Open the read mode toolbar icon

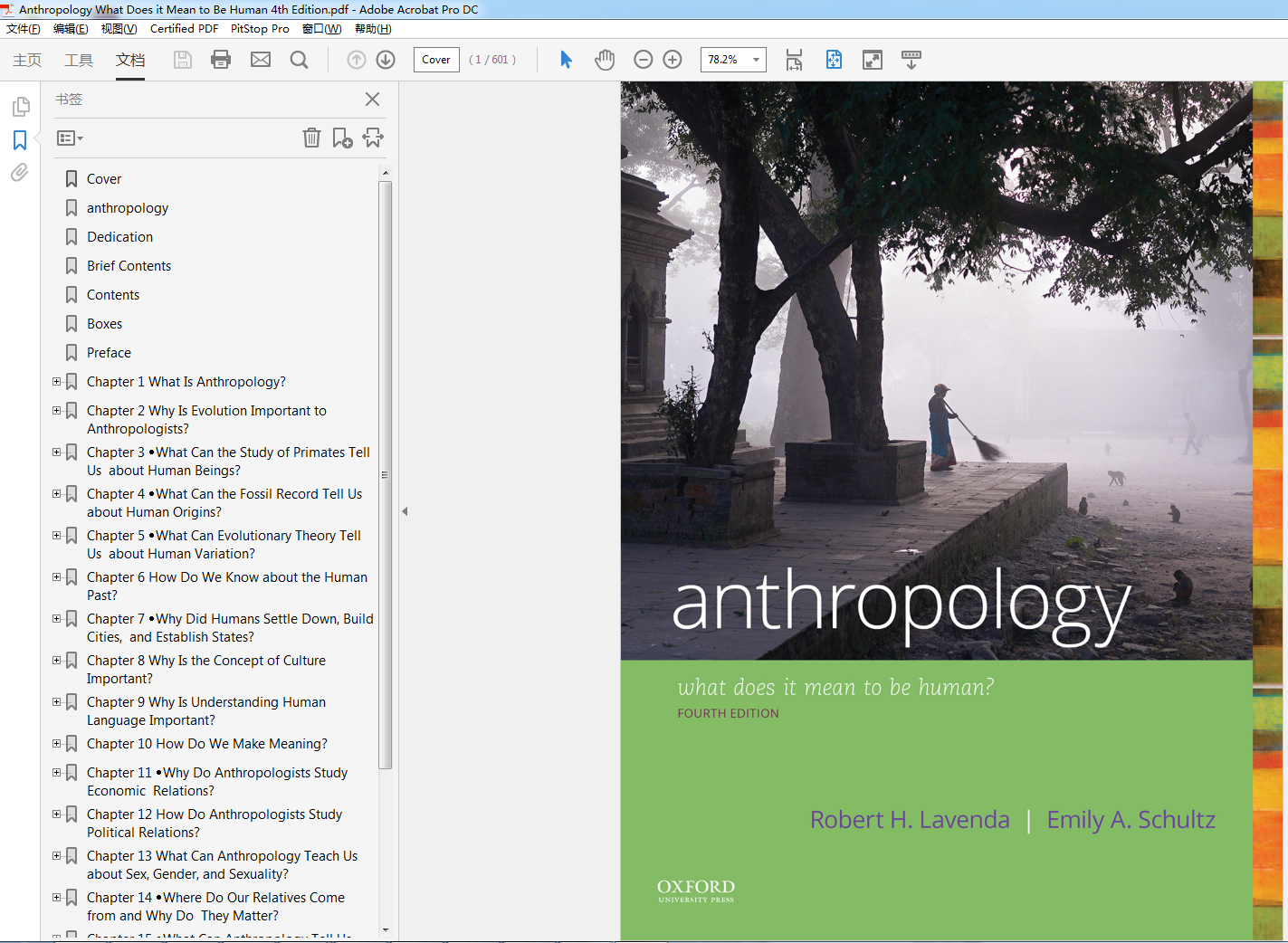[x=911, y=60]
